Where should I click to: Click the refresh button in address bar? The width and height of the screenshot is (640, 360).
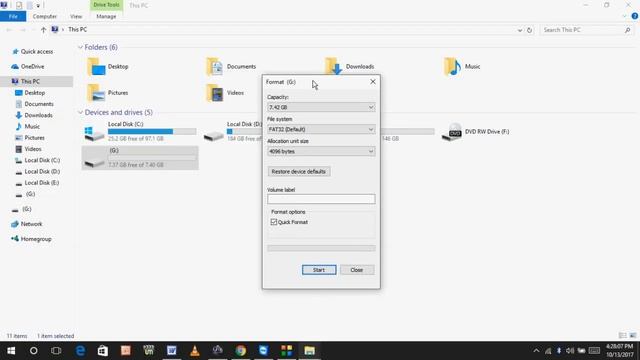pyautogui.click(x=529, y=30)
